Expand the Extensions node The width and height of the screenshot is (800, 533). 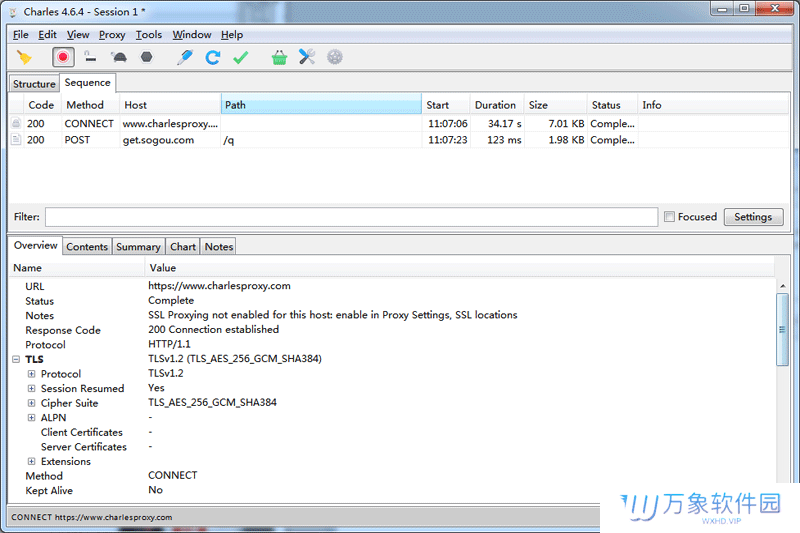coord(32,461)
